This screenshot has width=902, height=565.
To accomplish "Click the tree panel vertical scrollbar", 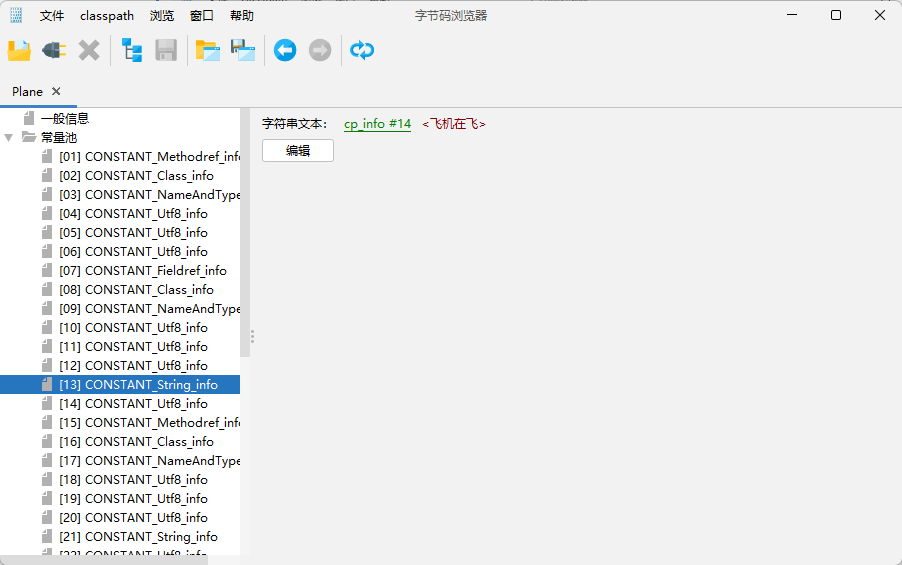I will click(245, 230).
